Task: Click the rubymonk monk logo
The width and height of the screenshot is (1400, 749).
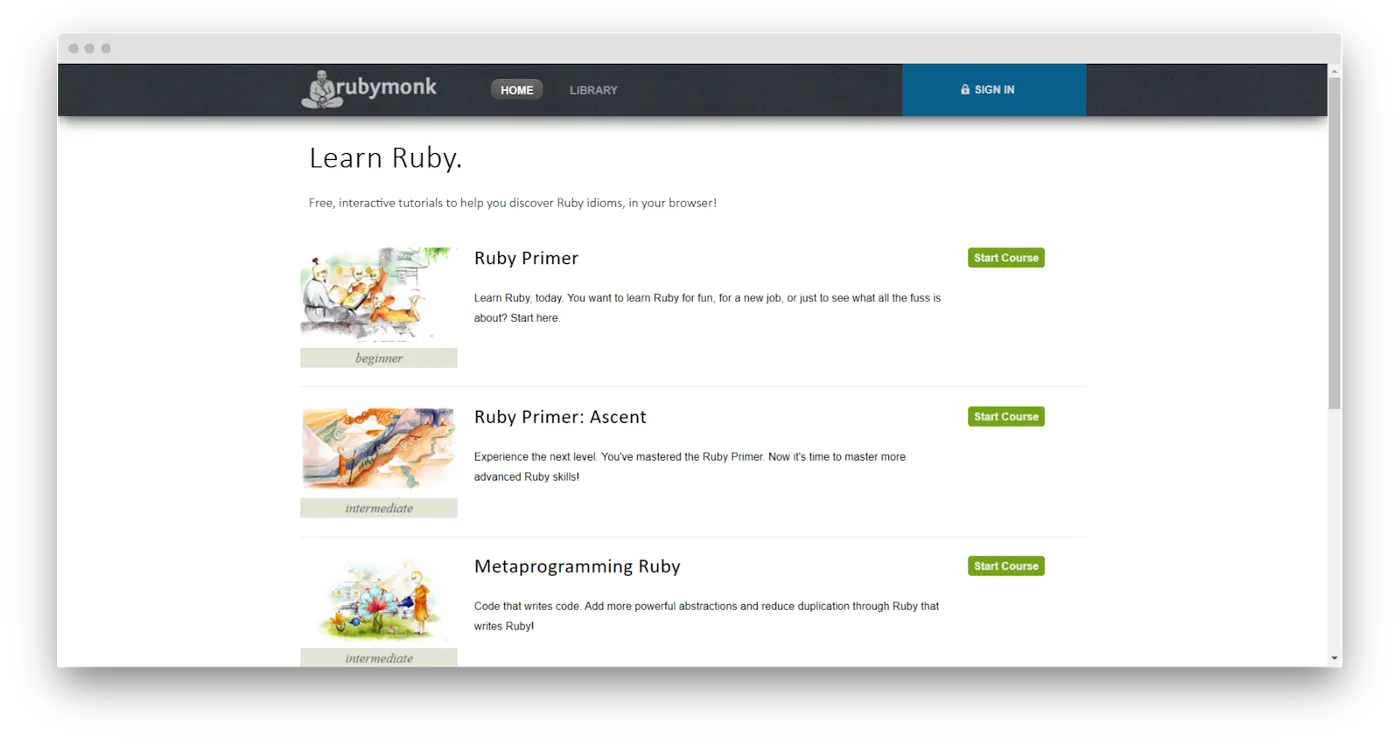Action: click(369, 89)
